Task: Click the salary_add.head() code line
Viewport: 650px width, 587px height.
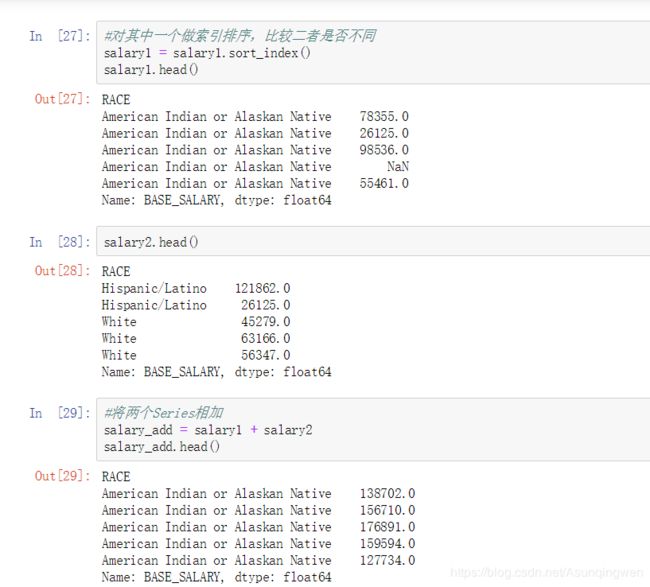Action: point(162,447)
